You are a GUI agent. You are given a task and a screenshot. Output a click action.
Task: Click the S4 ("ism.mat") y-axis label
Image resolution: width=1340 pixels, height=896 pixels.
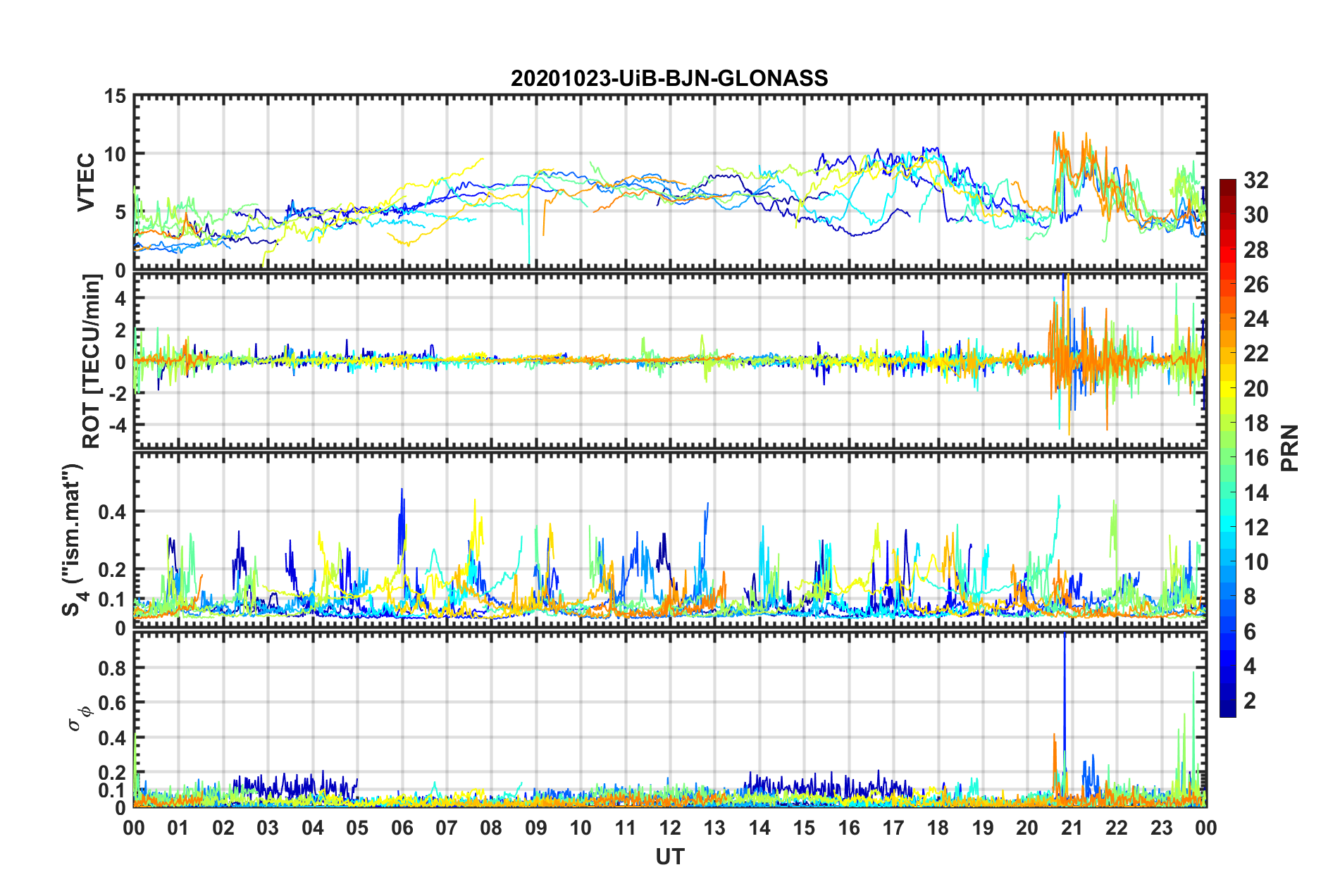click(73, 540)
